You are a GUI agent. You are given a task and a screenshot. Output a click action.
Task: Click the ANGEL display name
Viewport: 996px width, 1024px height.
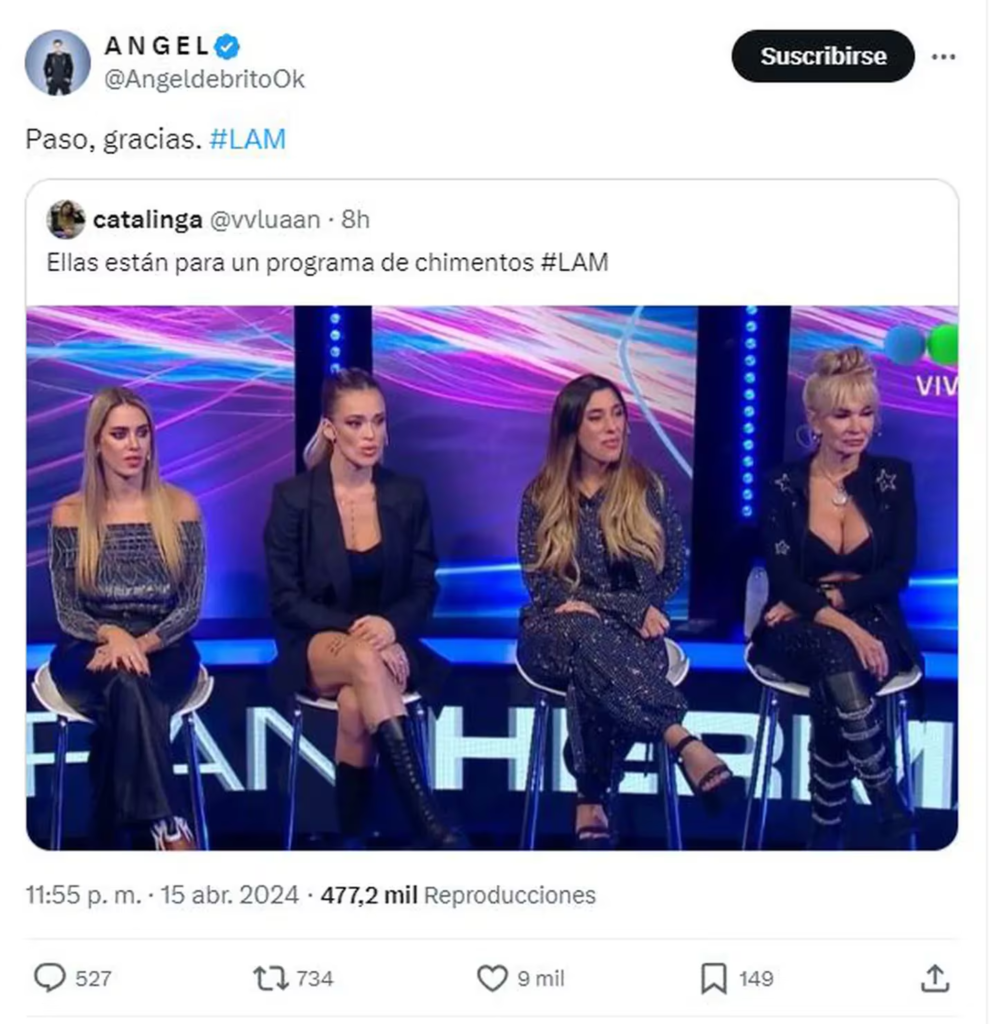click(157, 46)
